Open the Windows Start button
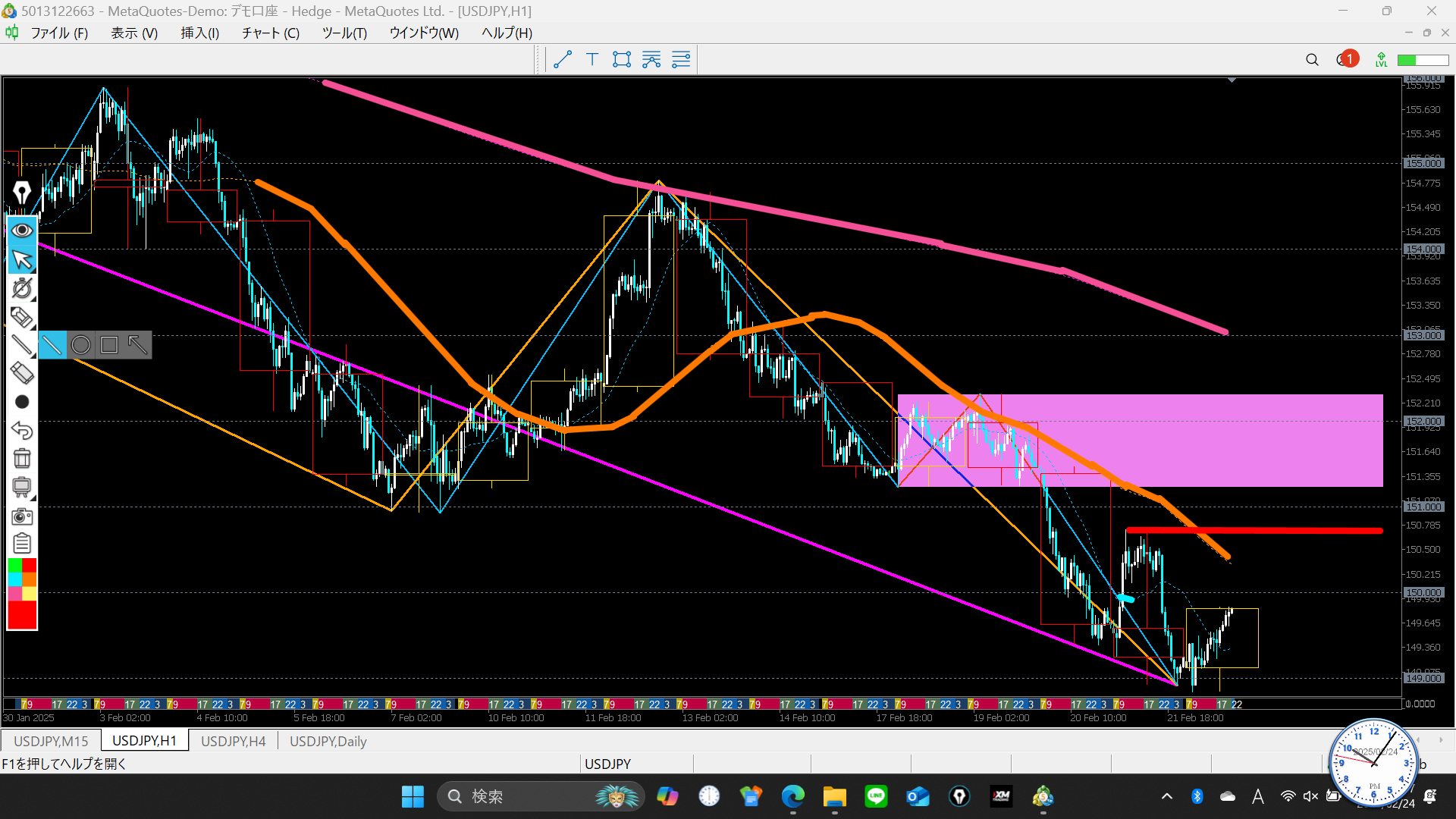This screenshot has height=819, width=1456. 413,796
